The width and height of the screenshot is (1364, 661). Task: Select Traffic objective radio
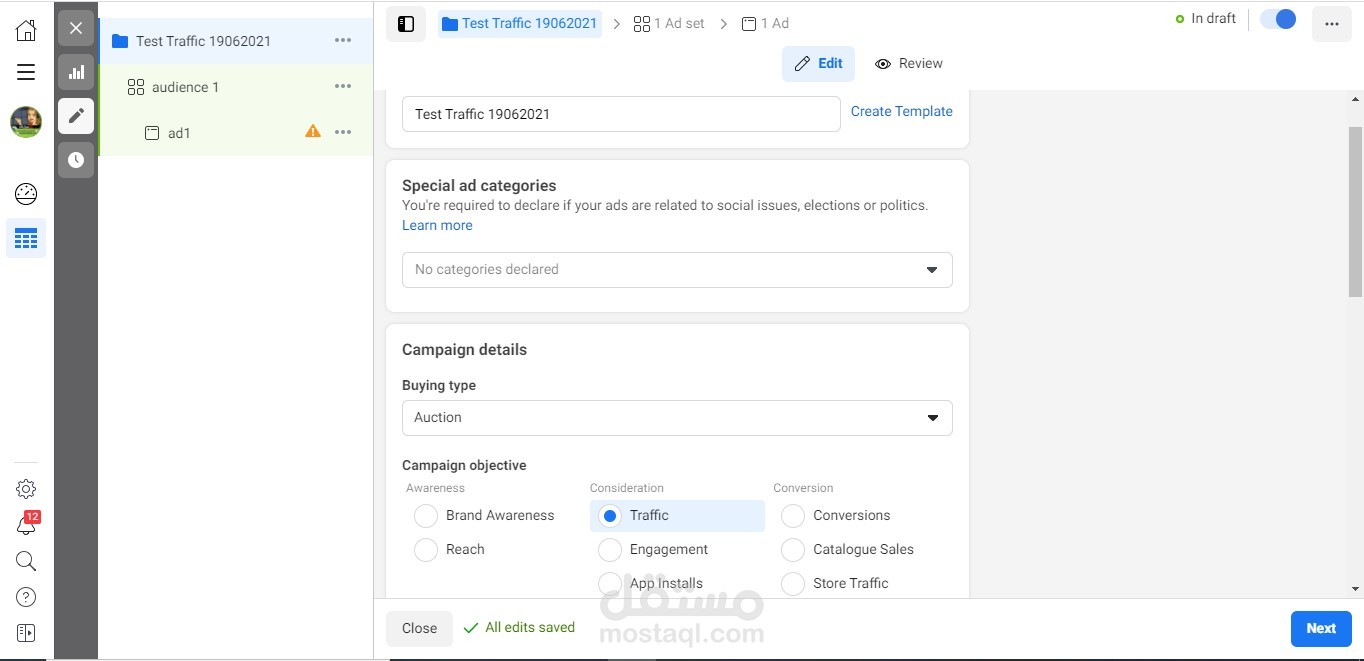(609, 515)
